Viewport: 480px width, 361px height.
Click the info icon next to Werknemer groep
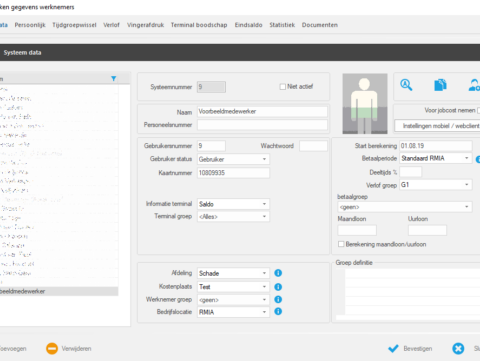point(278,299)
